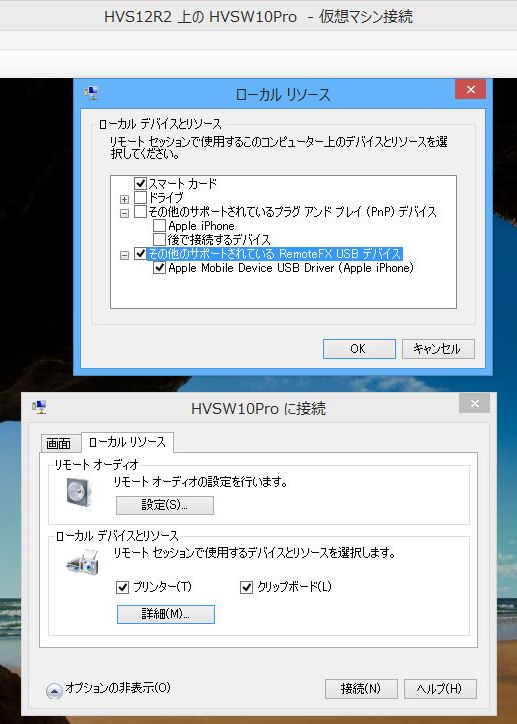517x724 pixels.
Task: Click the remote audio speaker icon
Action: [x=79, y=492]
